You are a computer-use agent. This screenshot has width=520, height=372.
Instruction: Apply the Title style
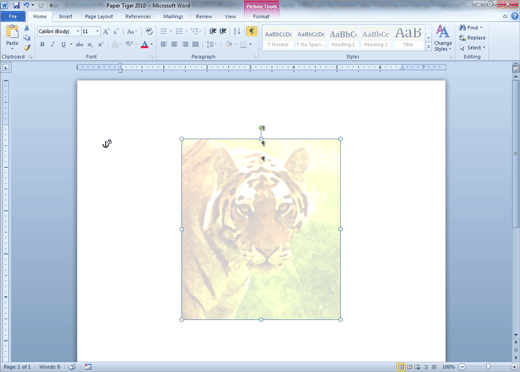408,38
